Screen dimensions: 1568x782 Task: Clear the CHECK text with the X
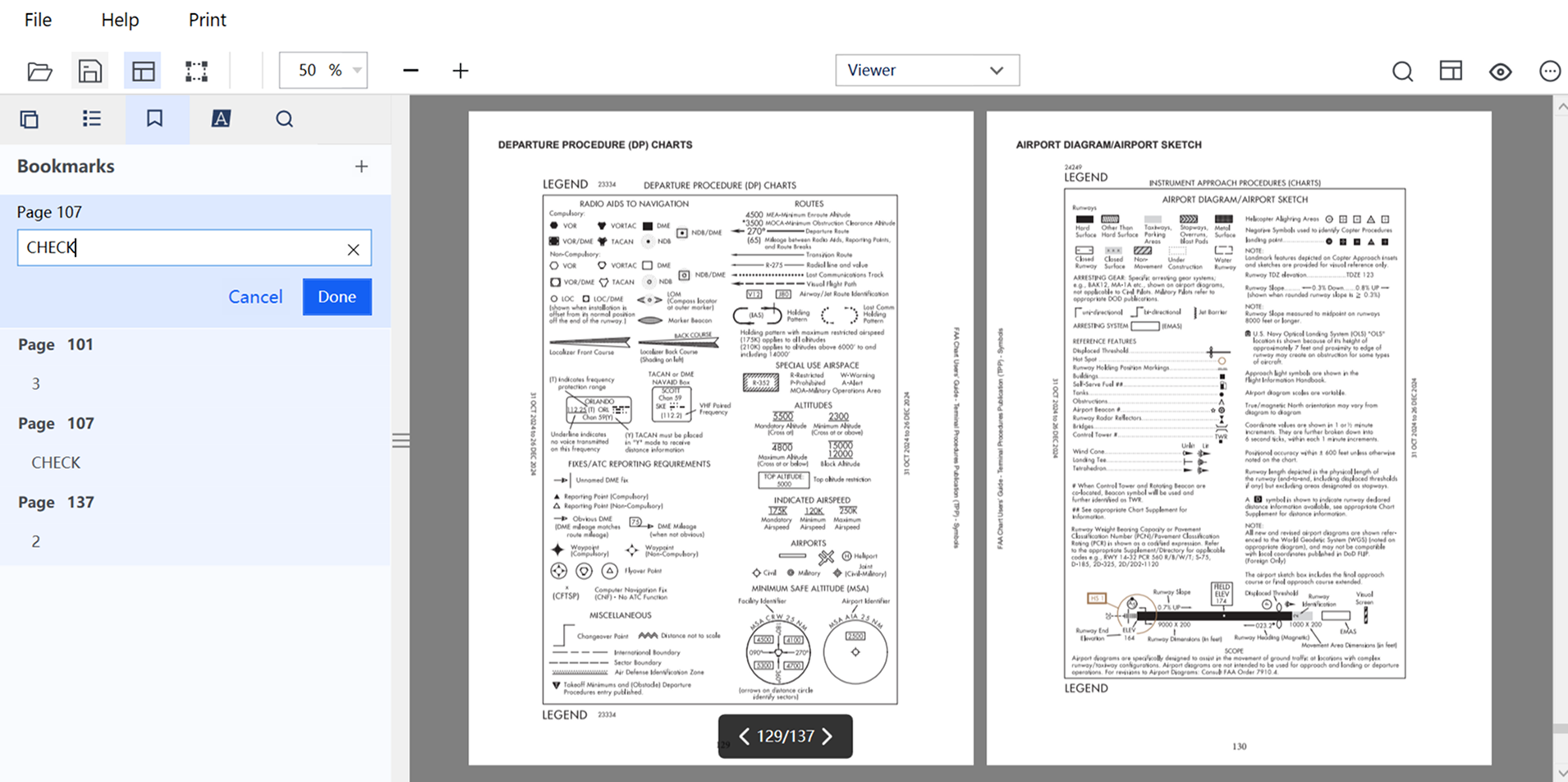[353, 248]
